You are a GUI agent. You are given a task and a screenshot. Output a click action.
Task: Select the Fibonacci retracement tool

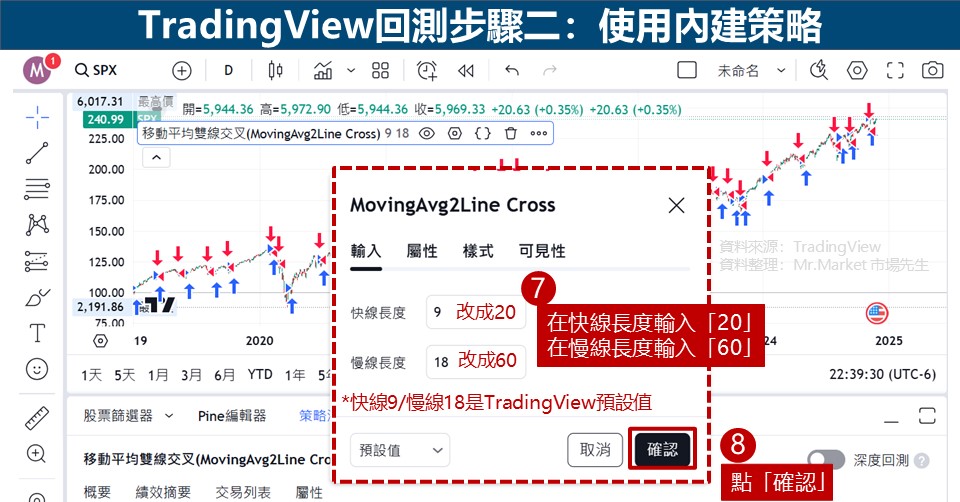pos(37,189)
